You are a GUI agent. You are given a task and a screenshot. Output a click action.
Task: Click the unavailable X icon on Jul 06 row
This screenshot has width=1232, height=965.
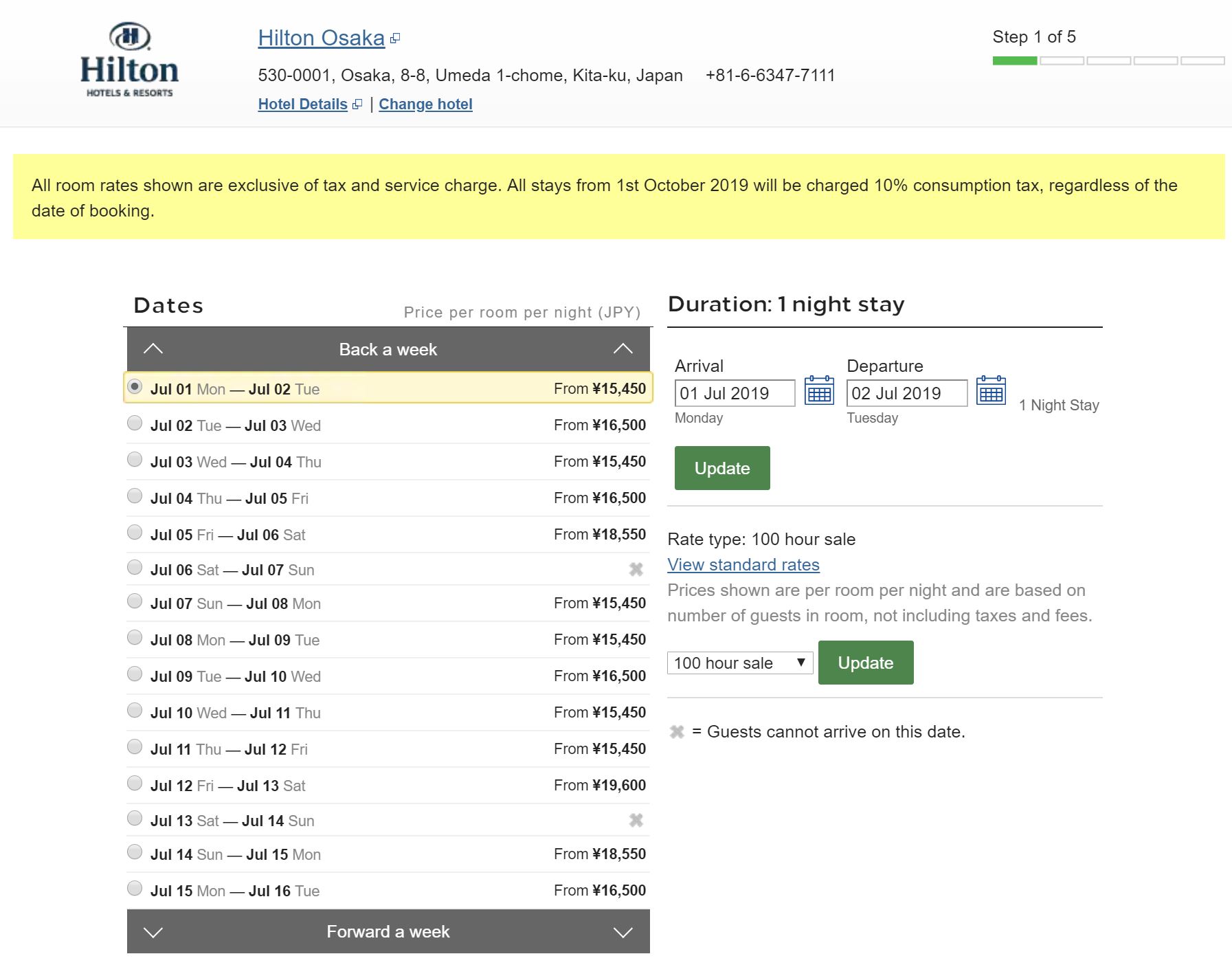click(636, 569)
